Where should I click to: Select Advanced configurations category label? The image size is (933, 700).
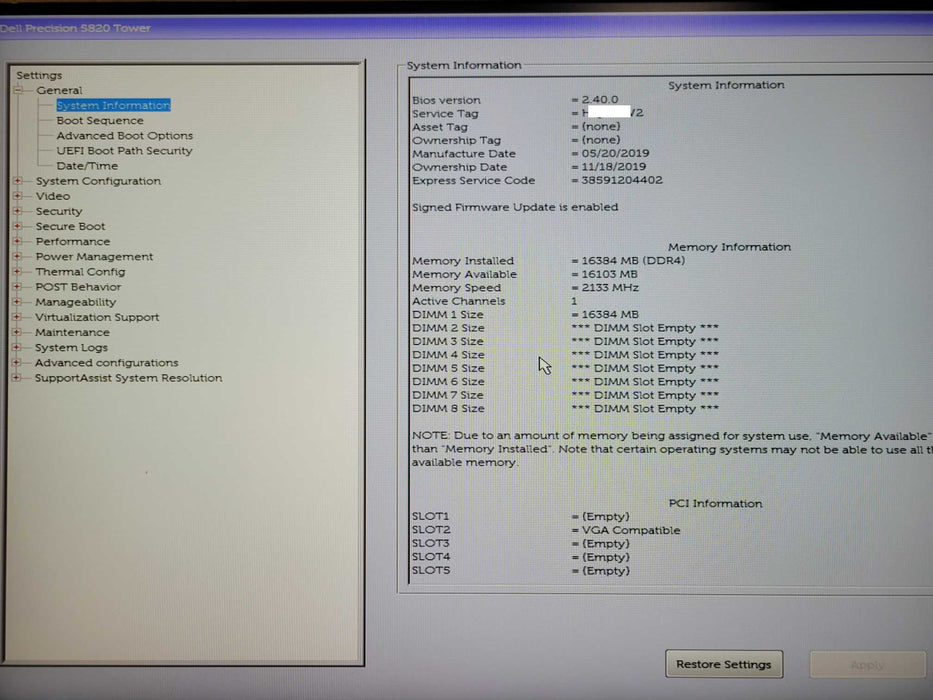(107, 362)
